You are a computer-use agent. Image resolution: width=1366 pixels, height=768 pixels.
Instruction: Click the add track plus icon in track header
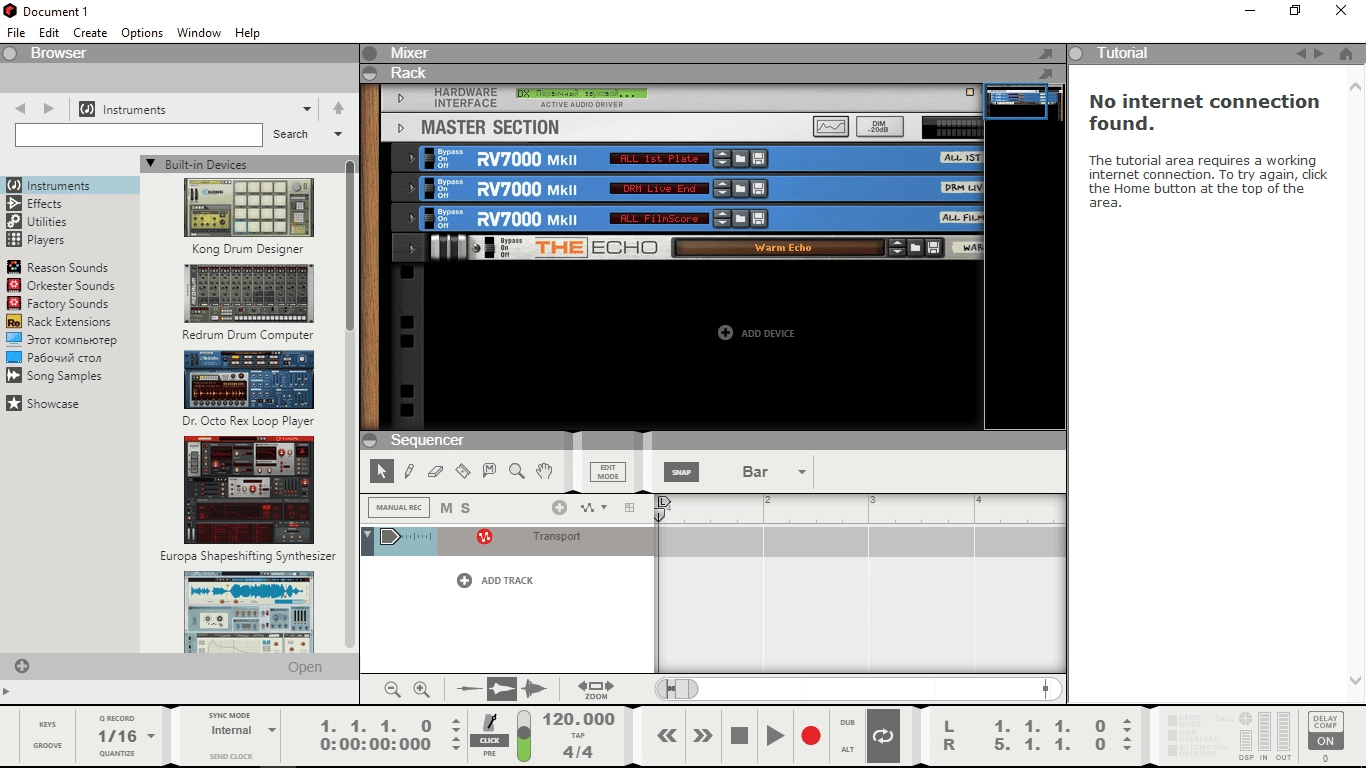tap(559, 508)
